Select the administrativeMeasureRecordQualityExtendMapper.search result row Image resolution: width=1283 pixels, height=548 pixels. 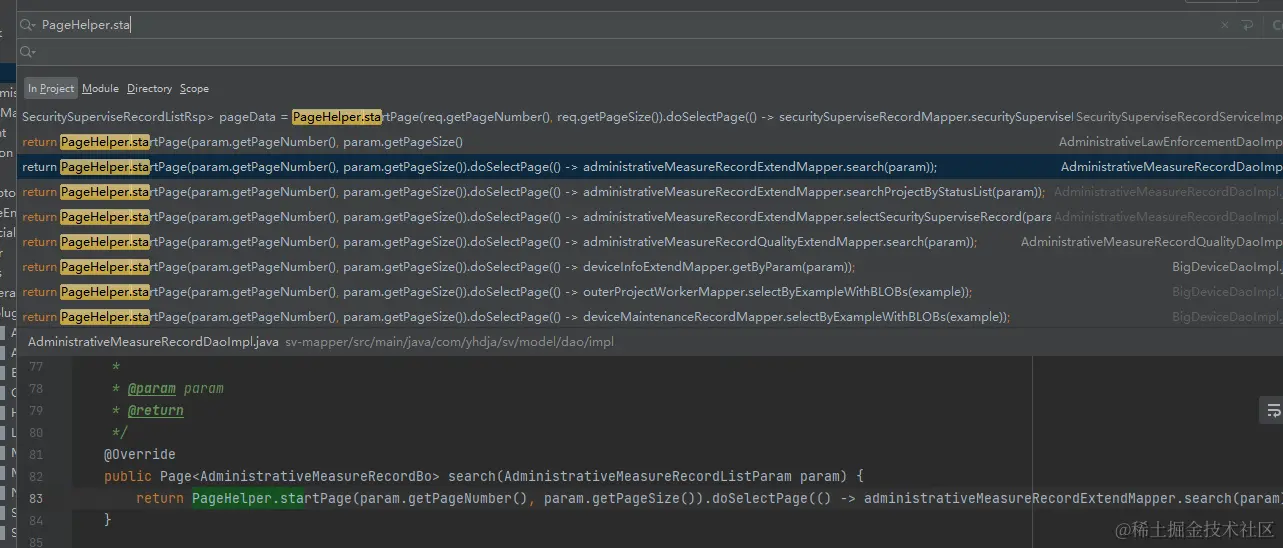[x=650, y=242]
